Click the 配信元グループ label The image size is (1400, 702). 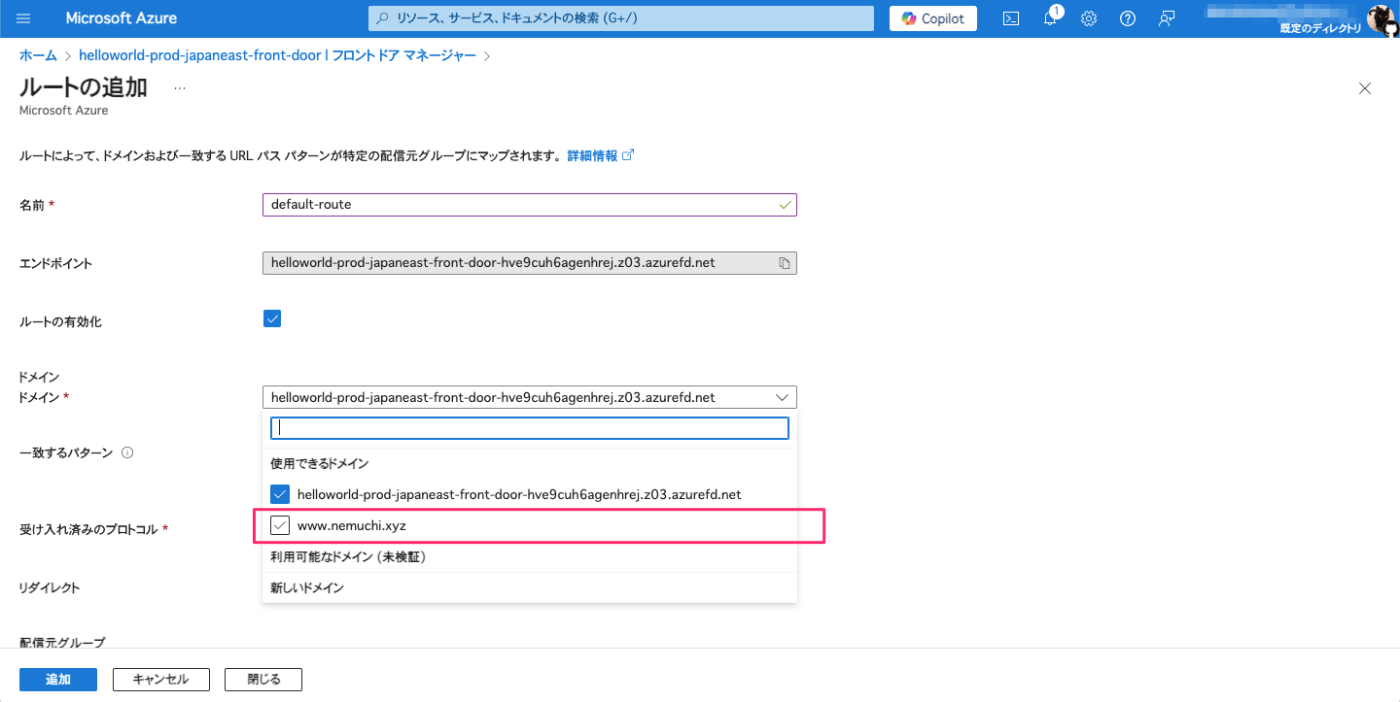(62, 642)
